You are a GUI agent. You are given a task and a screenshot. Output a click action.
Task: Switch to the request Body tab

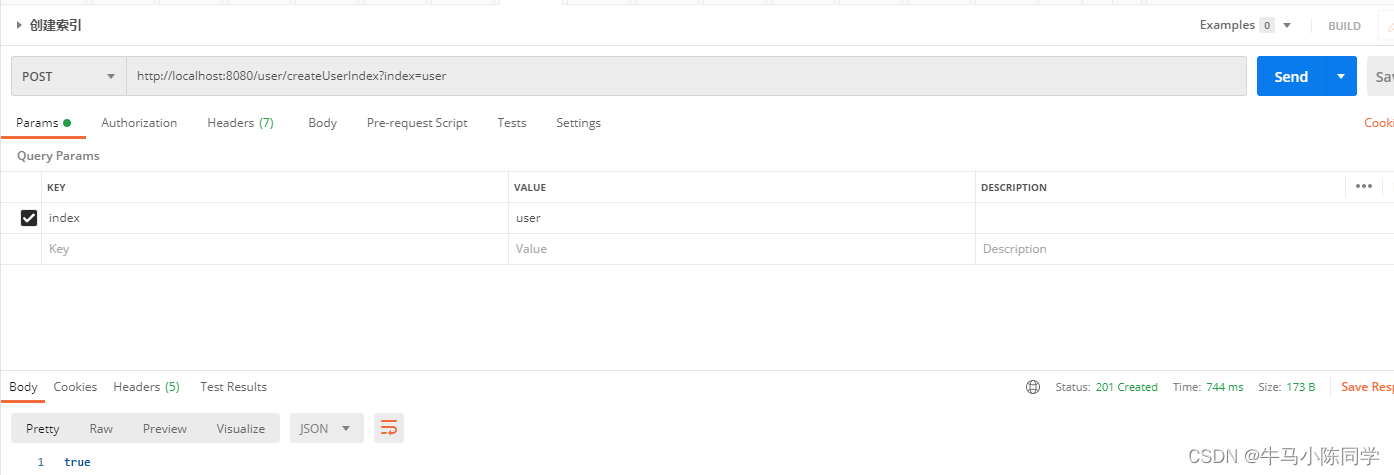click(x=322, y=123)
